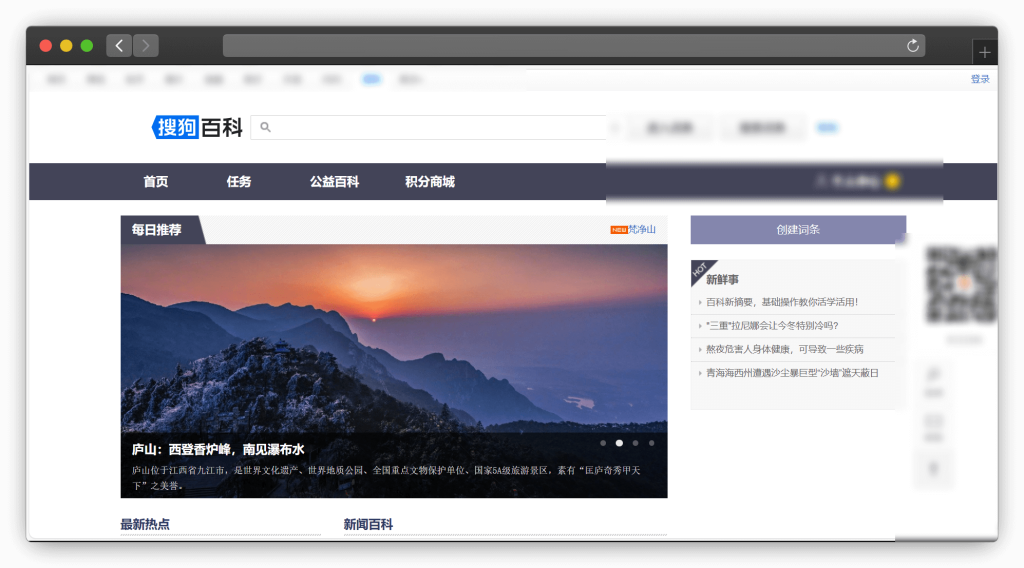Click the 新闻百科 section heading

(x=368, y=524)
